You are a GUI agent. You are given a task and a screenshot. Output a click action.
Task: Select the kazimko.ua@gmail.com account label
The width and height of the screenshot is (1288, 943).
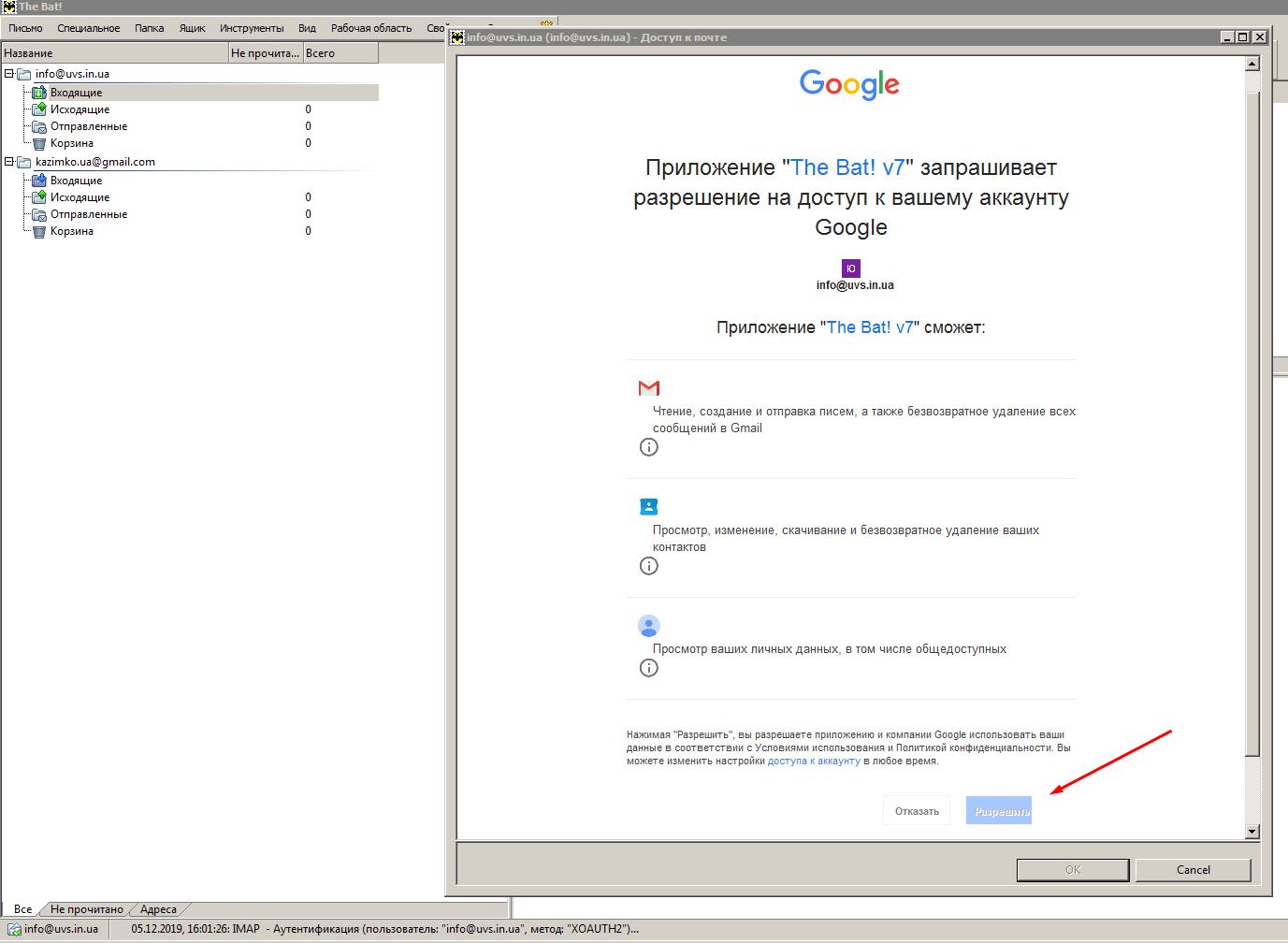pyautogui.click(x=95, y=162)
